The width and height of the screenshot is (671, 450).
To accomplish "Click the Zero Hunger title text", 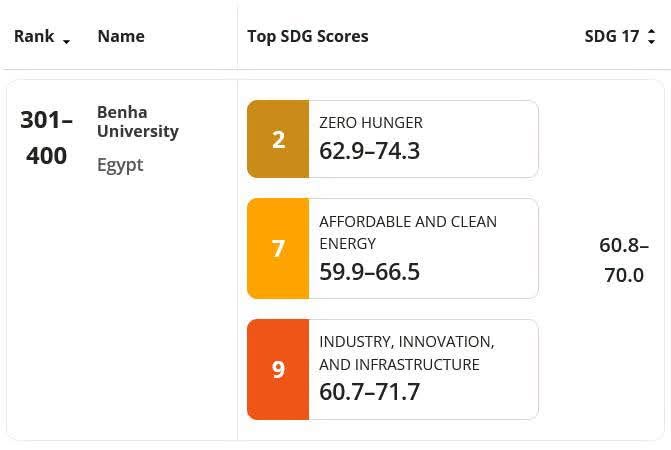I will (371, 123).
